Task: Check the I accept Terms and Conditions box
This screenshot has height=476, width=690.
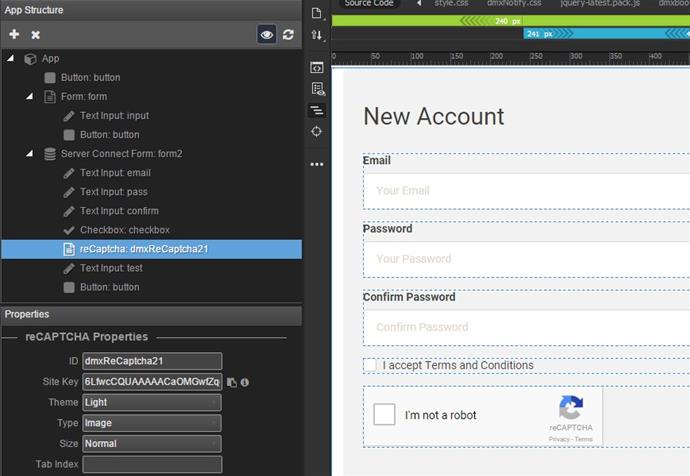Action: click(370, 366)
